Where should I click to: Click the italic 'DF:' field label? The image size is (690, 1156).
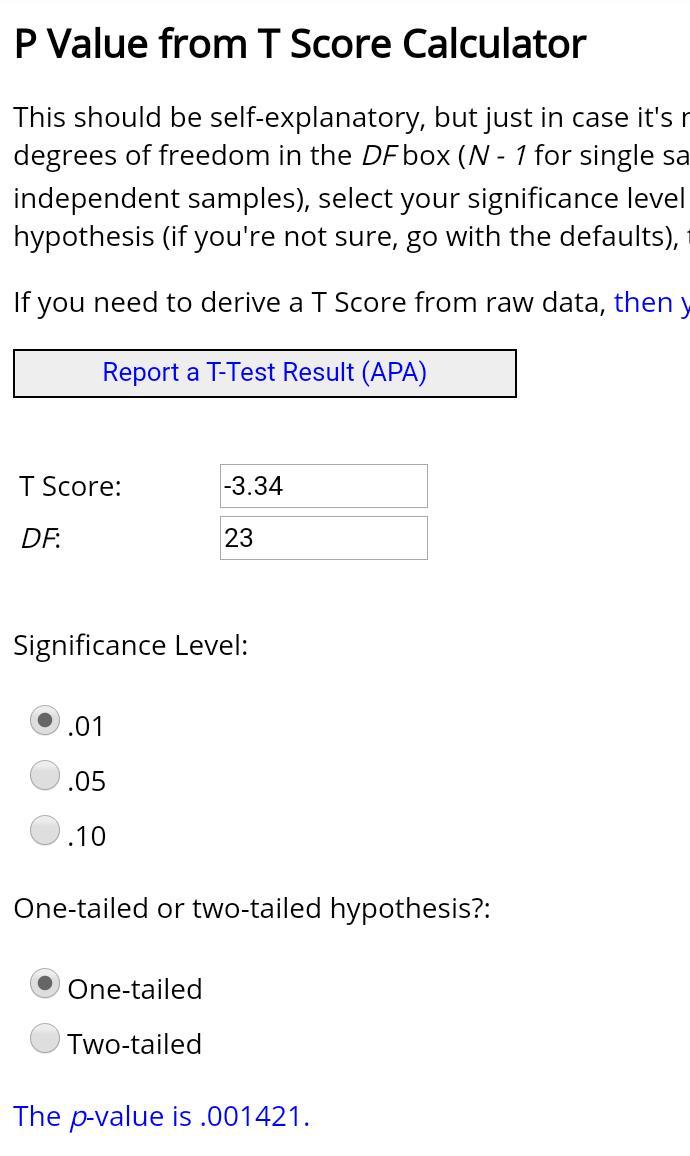41,539
